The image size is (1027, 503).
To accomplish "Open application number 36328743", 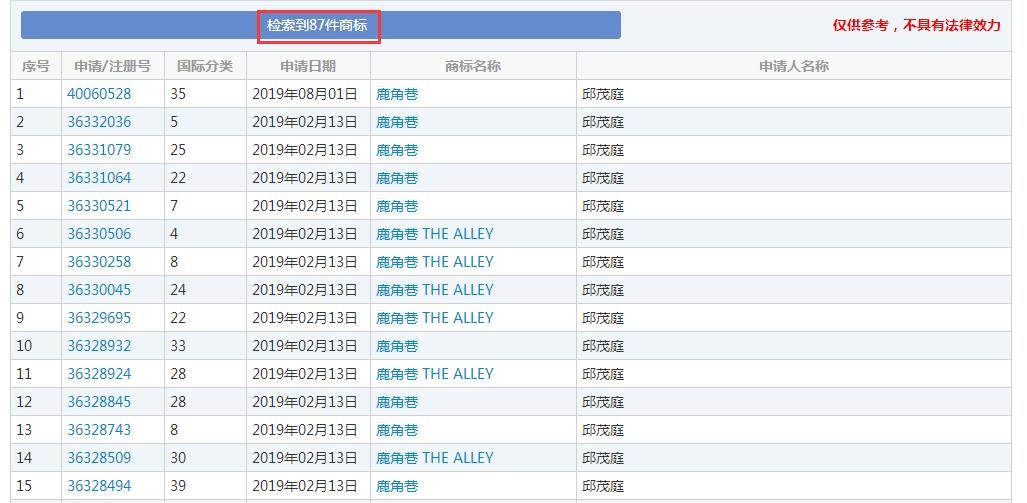I will [x=99, y=430].
